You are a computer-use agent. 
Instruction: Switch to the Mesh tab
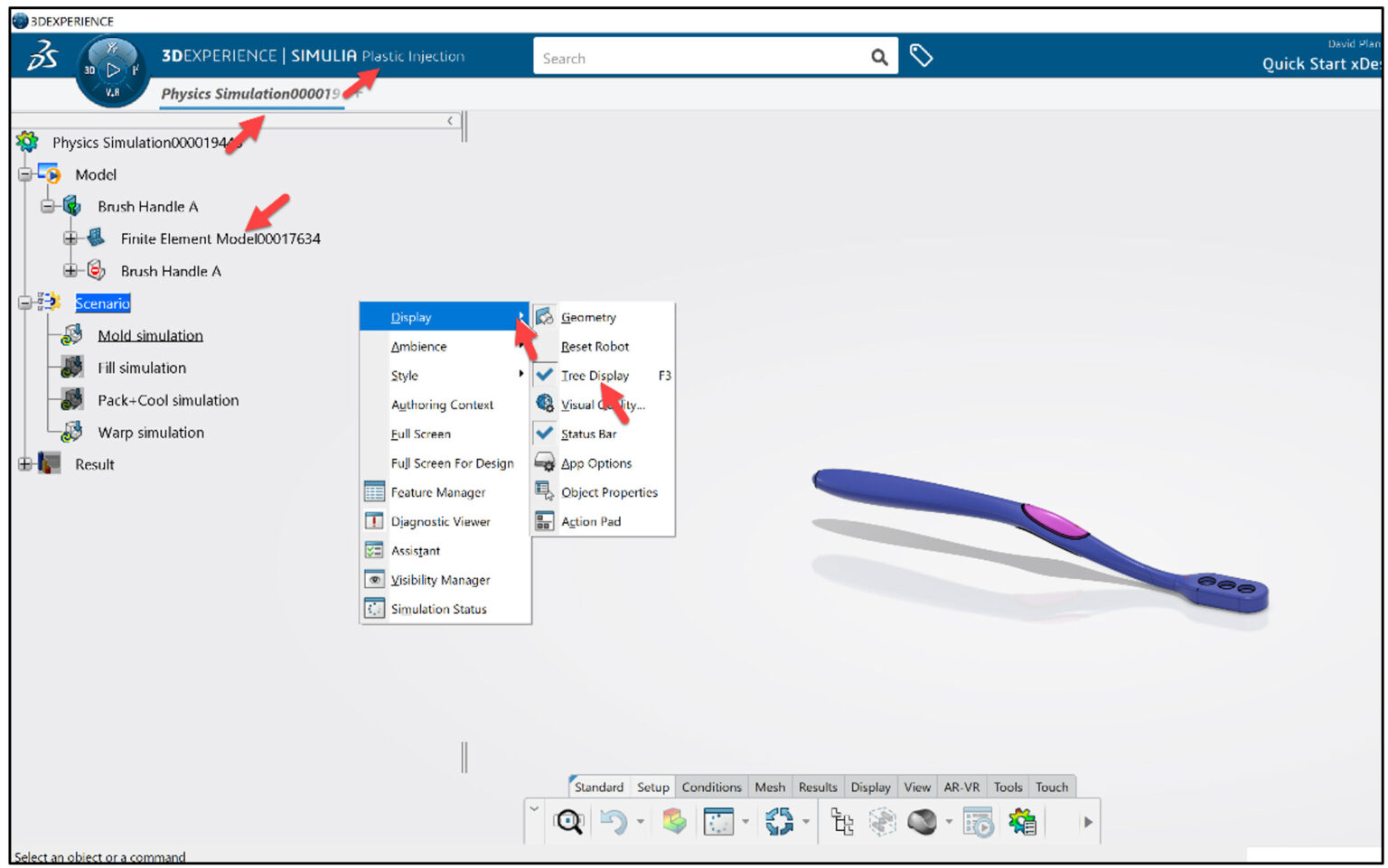click(x=769, y=787)
